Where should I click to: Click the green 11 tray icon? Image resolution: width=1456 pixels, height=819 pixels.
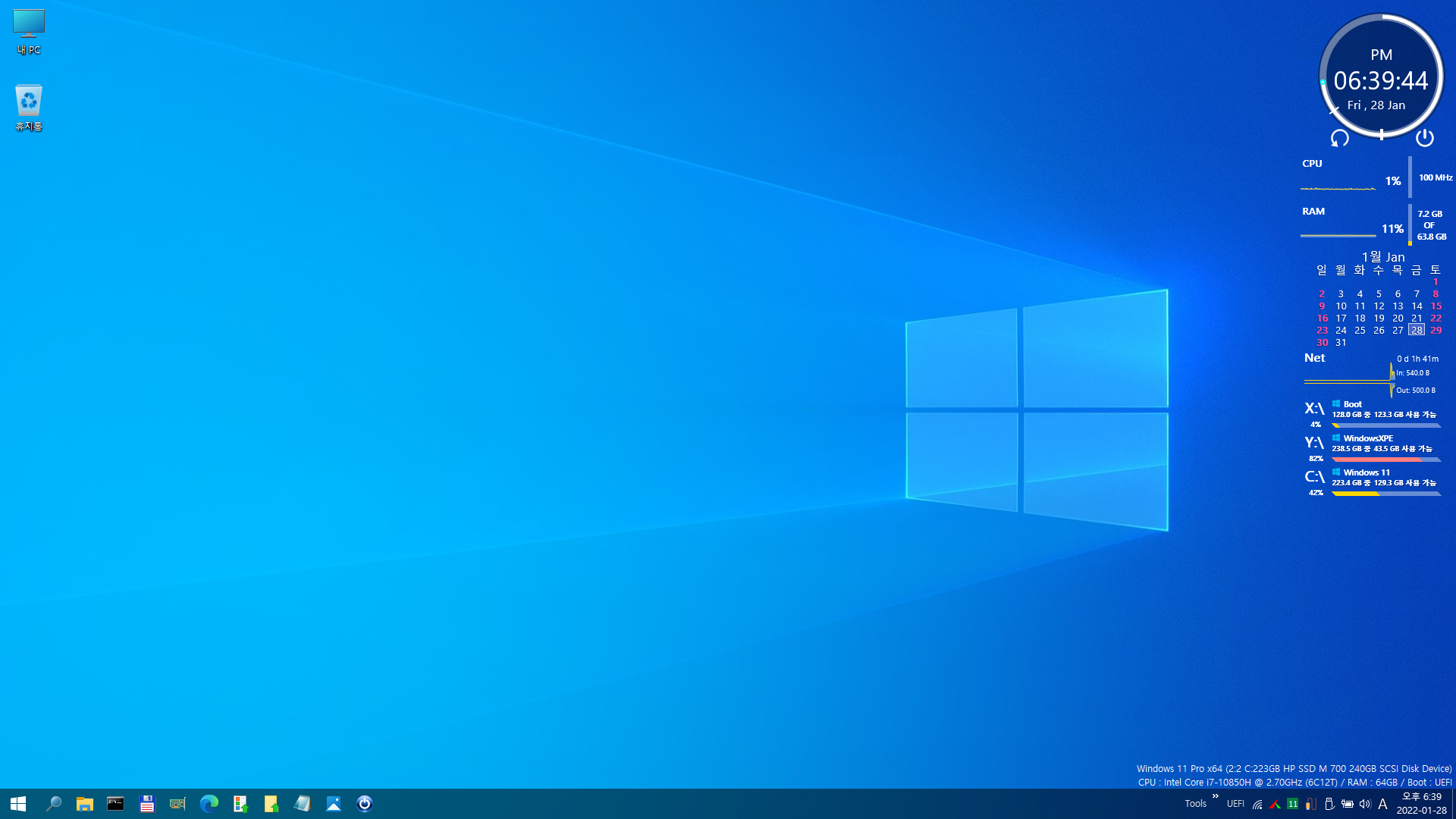click(x=1293, y=805)
